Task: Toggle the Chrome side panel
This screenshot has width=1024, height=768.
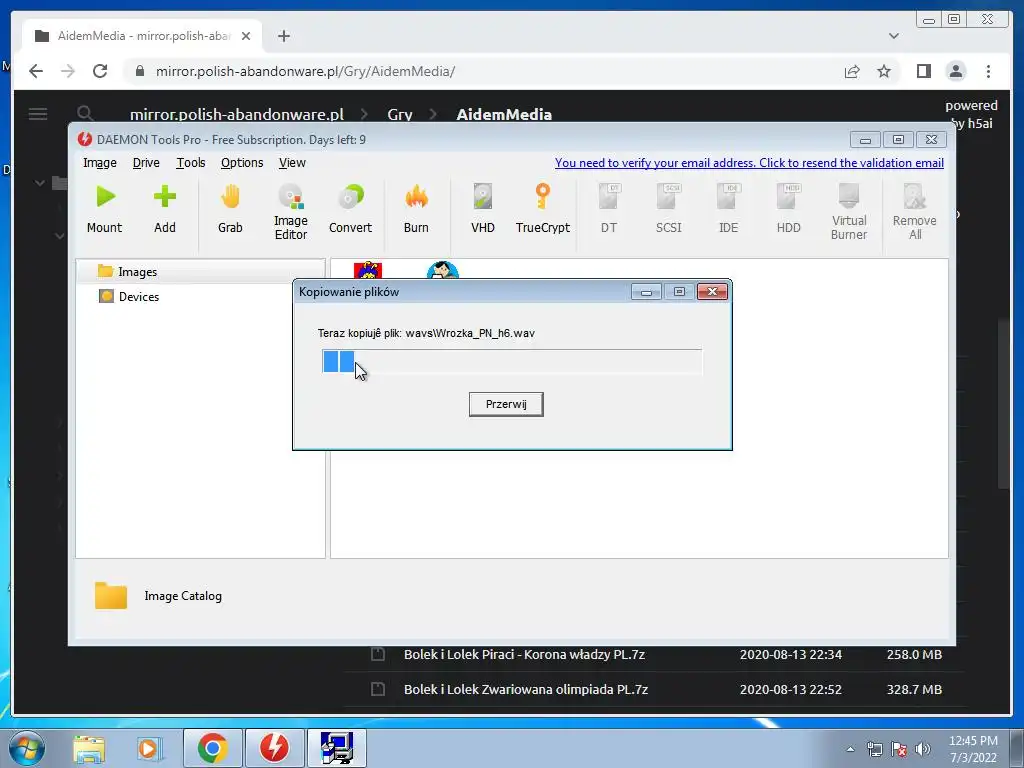Action: click(923, 71)
